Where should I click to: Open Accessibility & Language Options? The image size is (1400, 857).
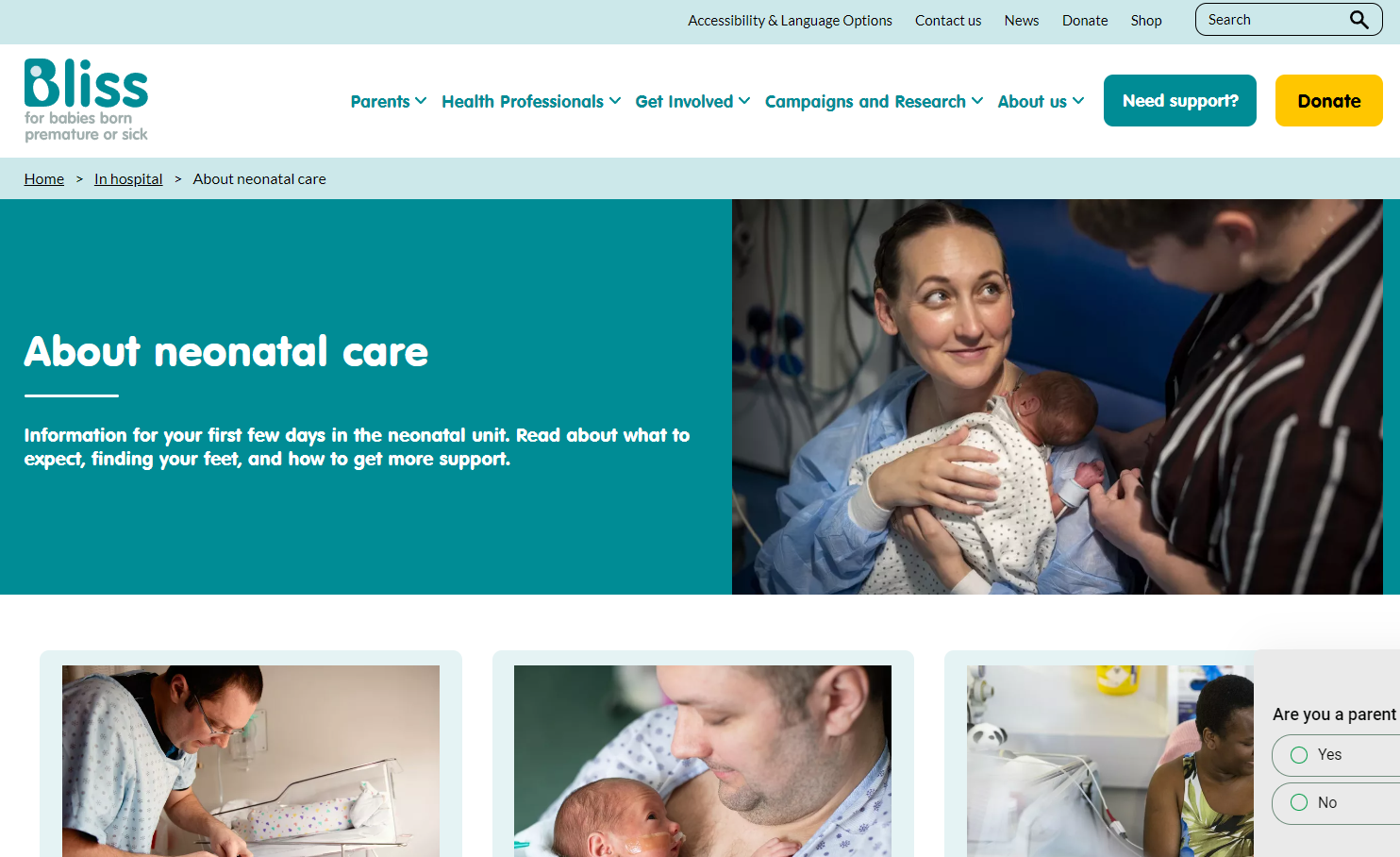pos(790,21)
